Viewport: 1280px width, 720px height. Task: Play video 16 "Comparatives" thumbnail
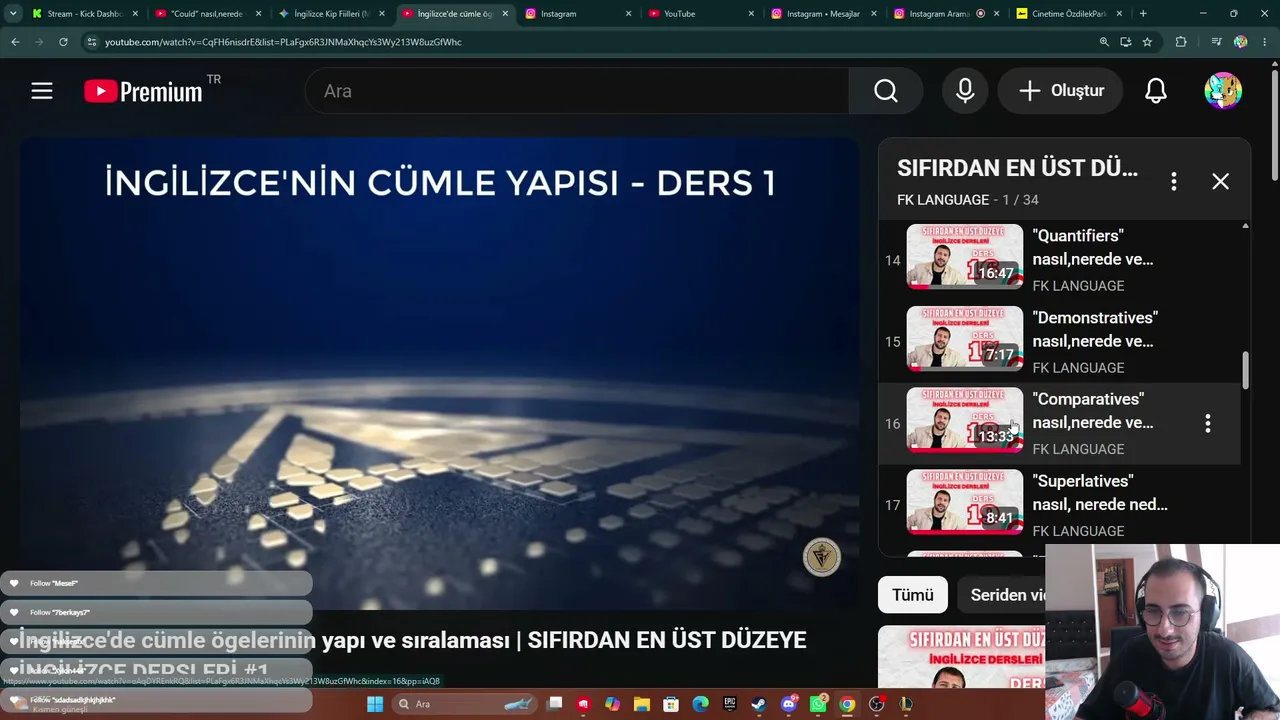coord(965,420)
